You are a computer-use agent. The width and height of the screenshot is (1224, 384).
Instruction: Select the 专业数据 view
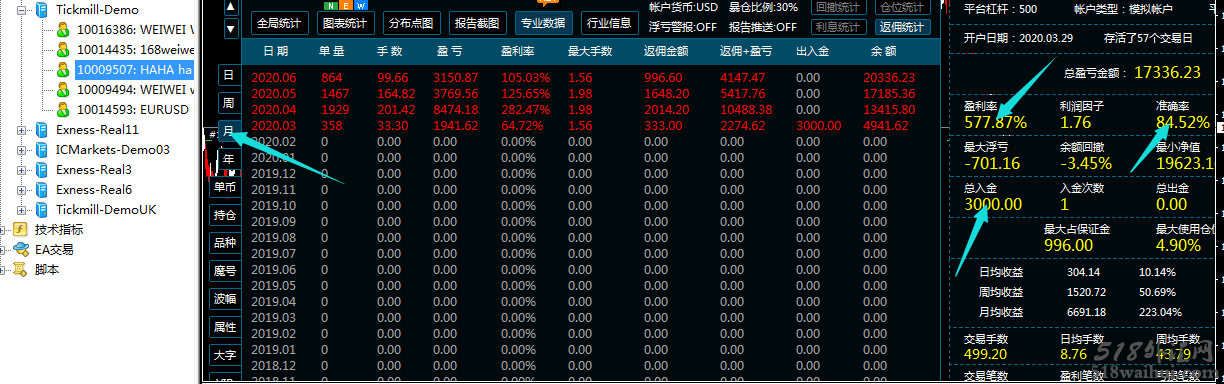click(x=543, y=23)
